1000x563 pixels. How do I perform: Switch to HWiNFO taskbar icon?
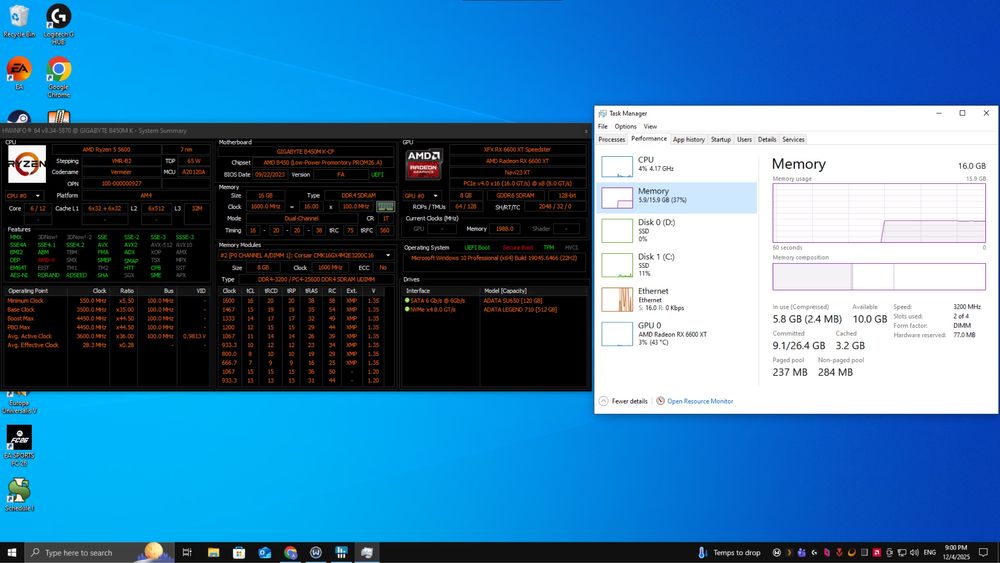coord(341,552)
